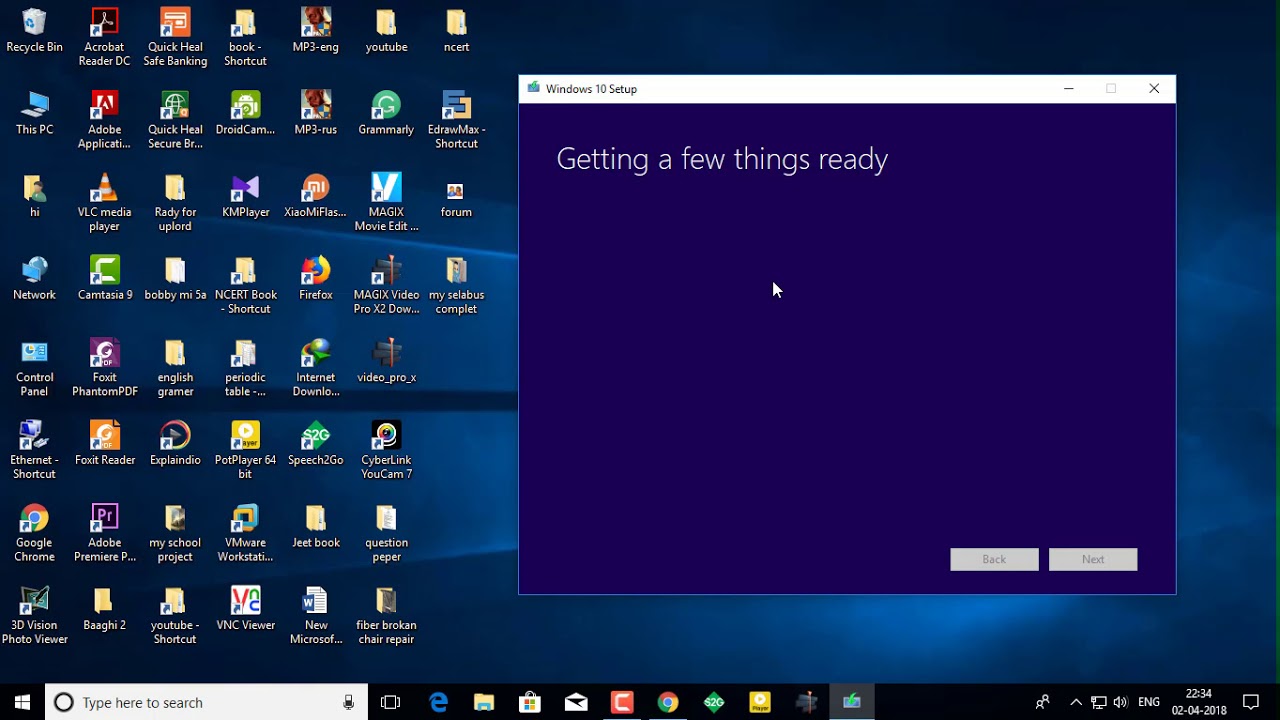Open the network icon in system tray
The height and width of the screenshot is (720, 1280).
(x=1098, y=702)
